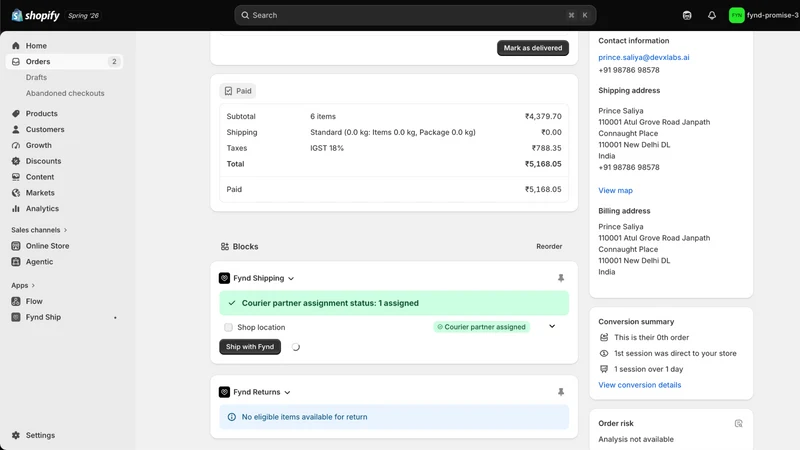Click the Search field
Screen dimensions: 800x450
[x=415, y=15]
